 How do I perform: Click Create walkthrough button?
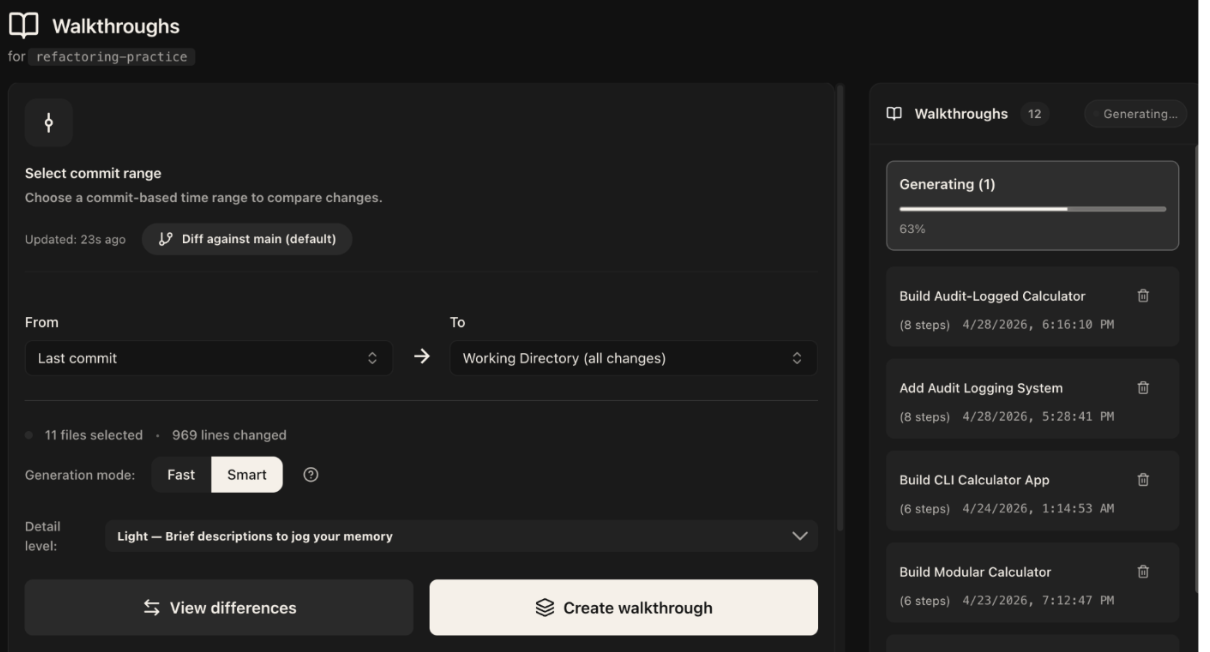(x=624, y=608)
